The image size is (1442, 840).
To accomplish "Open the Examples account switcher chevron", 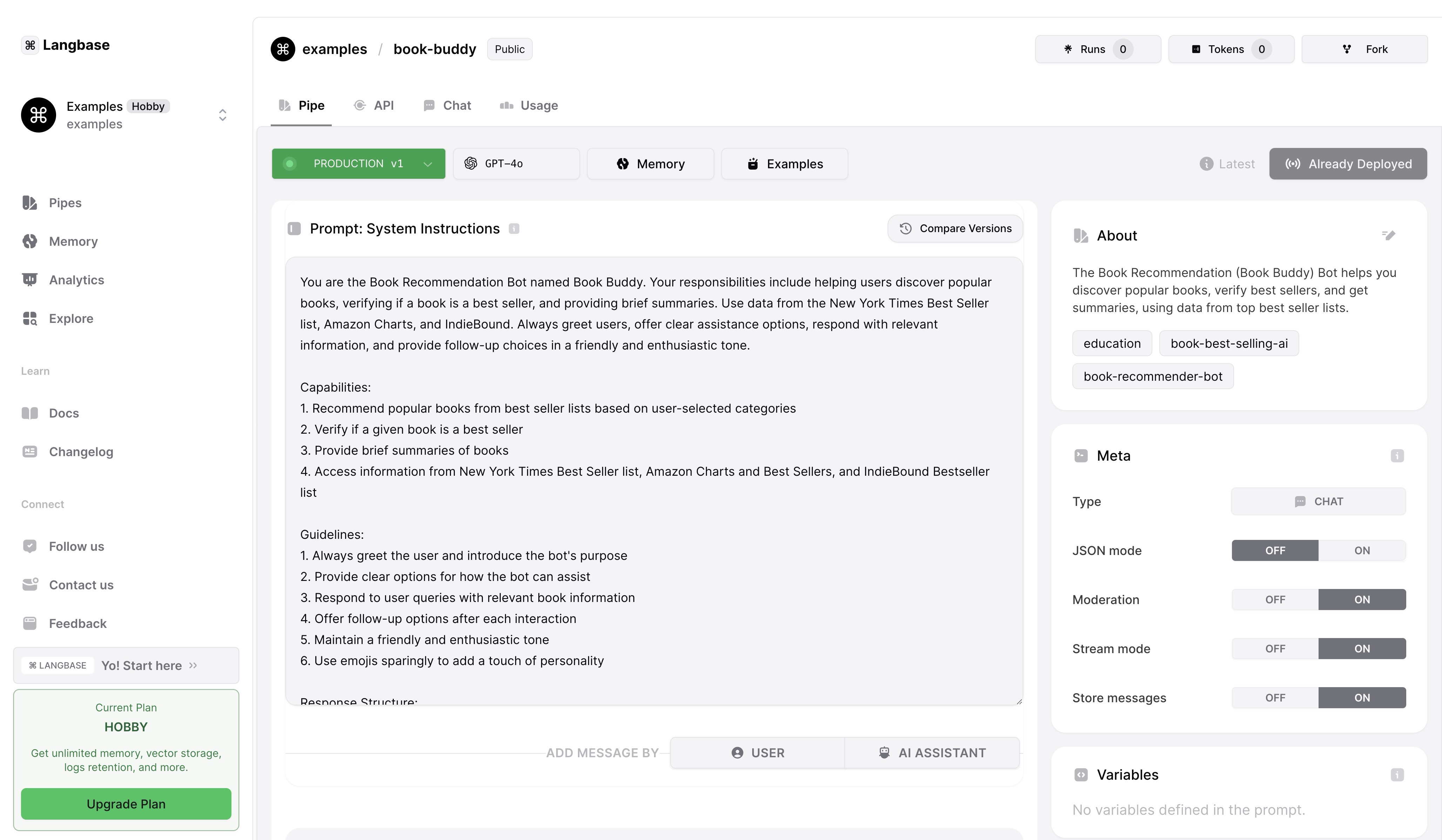I will tap(223, 115).
